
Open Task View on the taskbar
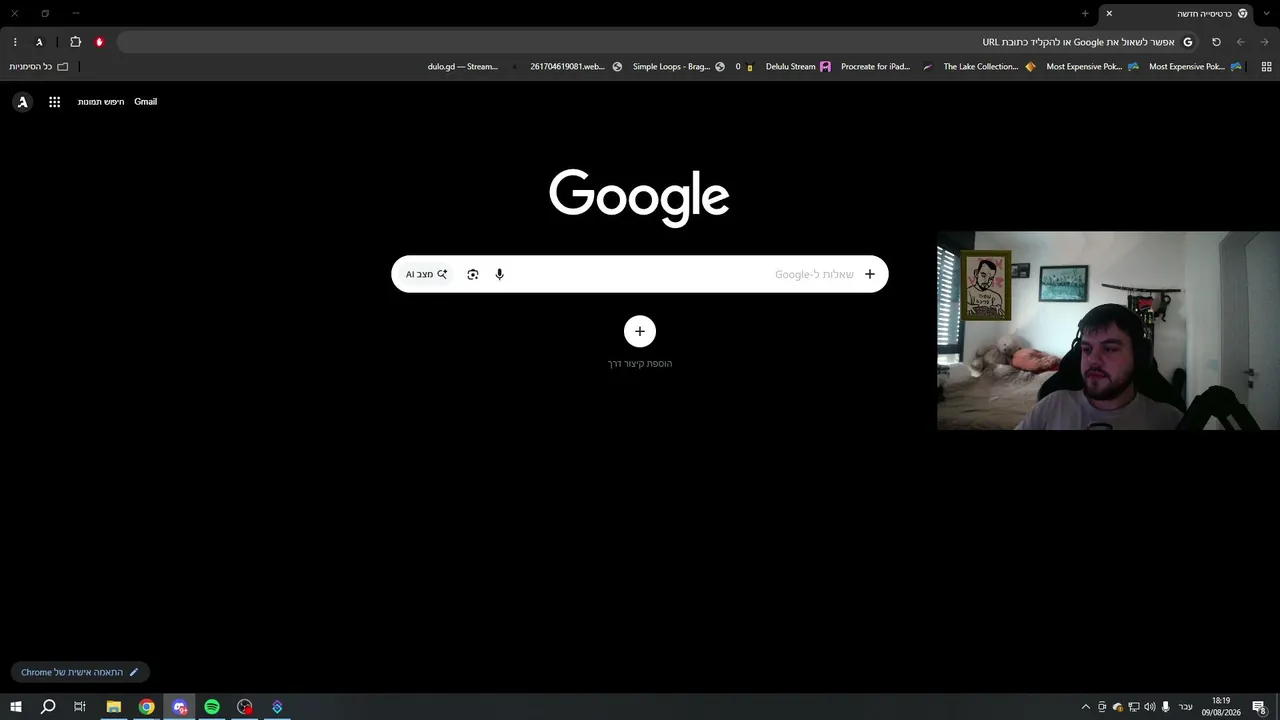[80, 707]
